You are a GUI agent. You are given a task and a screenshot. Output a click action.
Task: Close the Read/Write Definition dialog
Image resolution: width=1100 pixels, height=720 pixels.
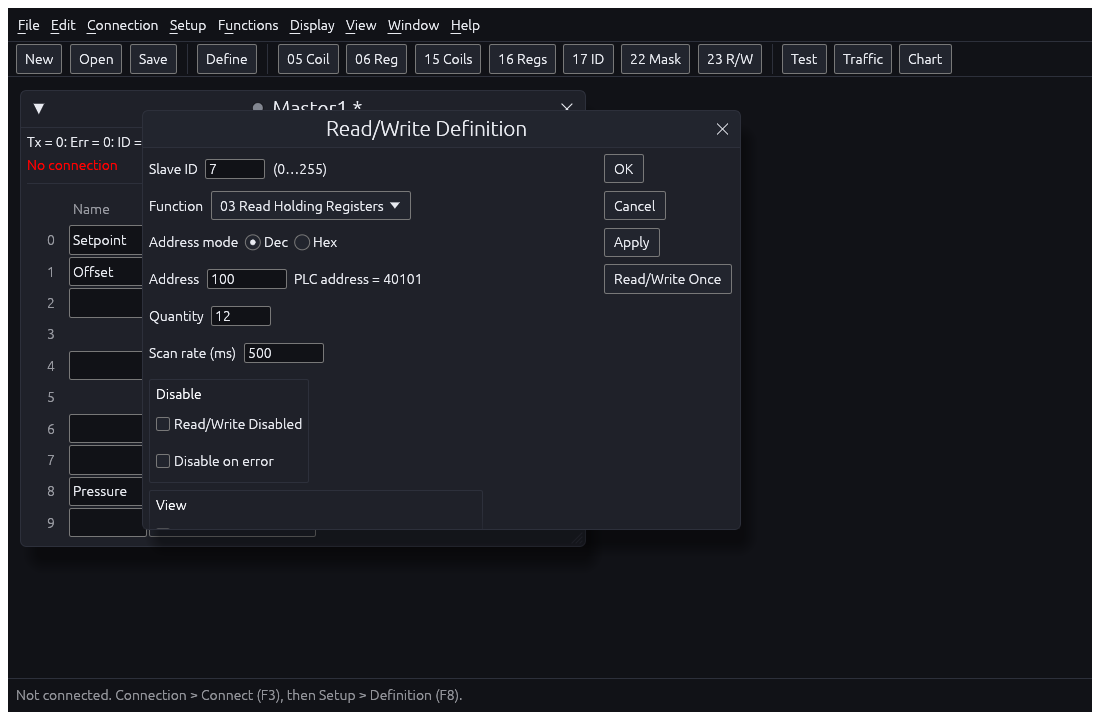tap(722, 129)
